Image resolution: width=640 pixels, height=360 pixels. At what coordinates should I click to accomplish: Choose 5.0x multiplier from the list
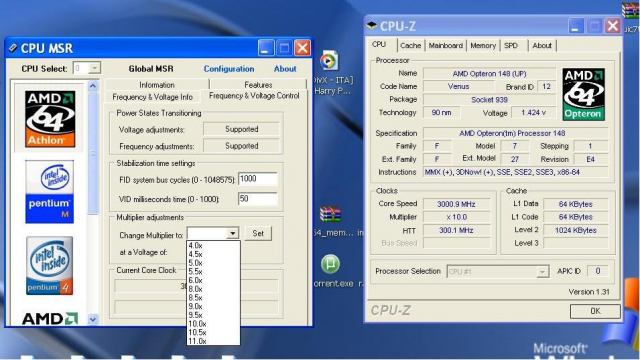coord(213,263)
